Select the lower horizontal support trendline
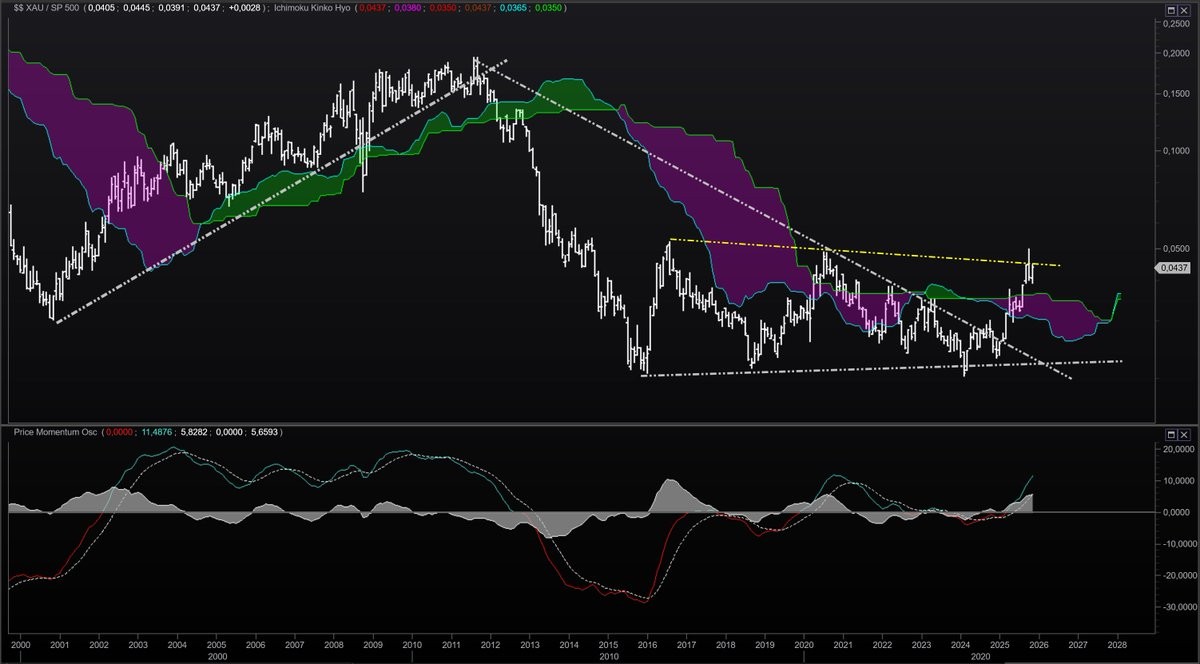 850,368
